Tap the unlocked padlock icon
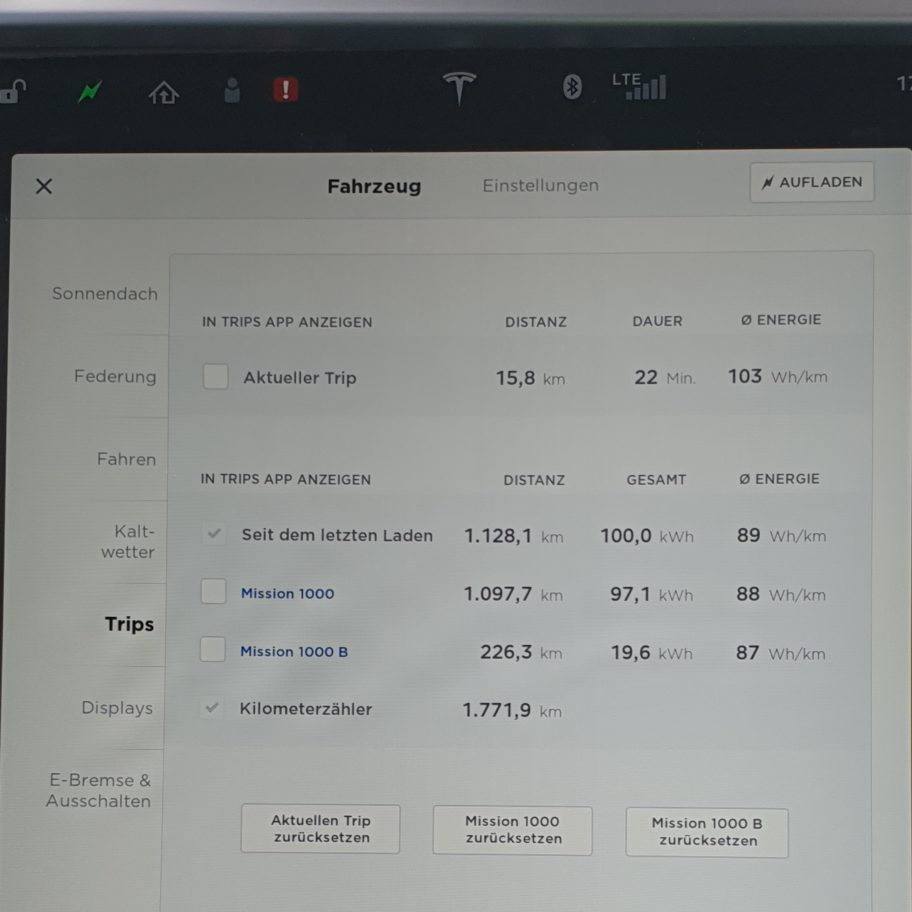 tap(13, 91)
